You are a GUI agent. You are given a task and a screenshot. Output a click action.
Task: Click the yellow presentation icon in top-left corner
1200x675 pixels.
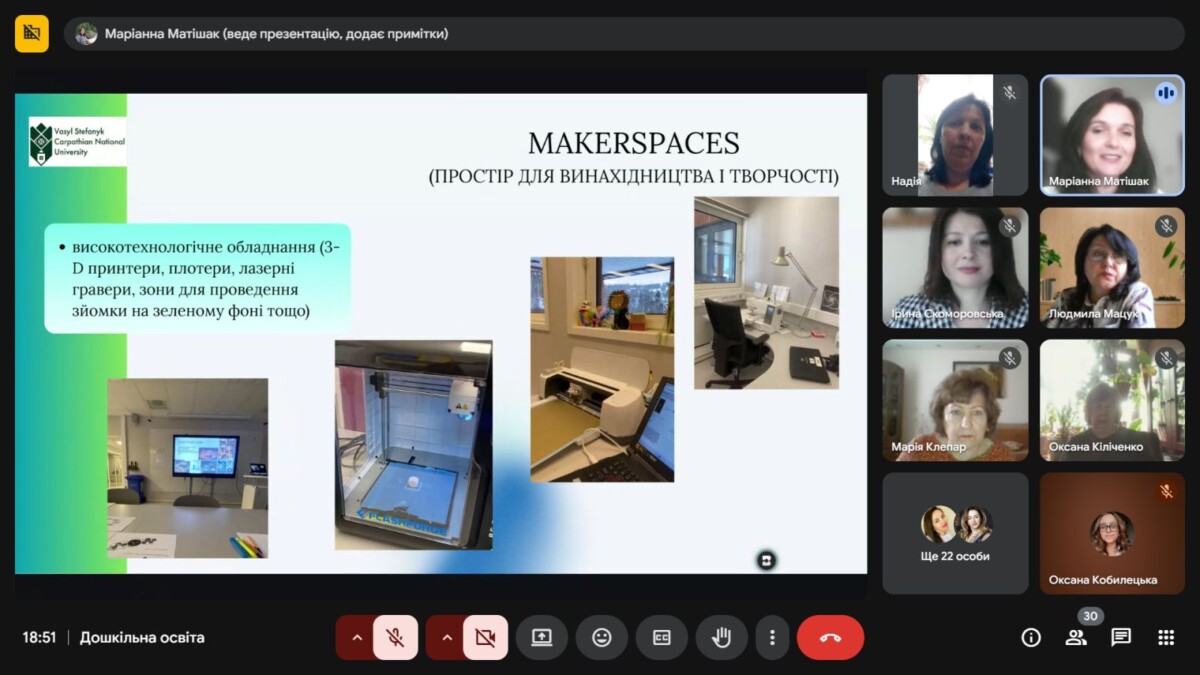(32, 33)
